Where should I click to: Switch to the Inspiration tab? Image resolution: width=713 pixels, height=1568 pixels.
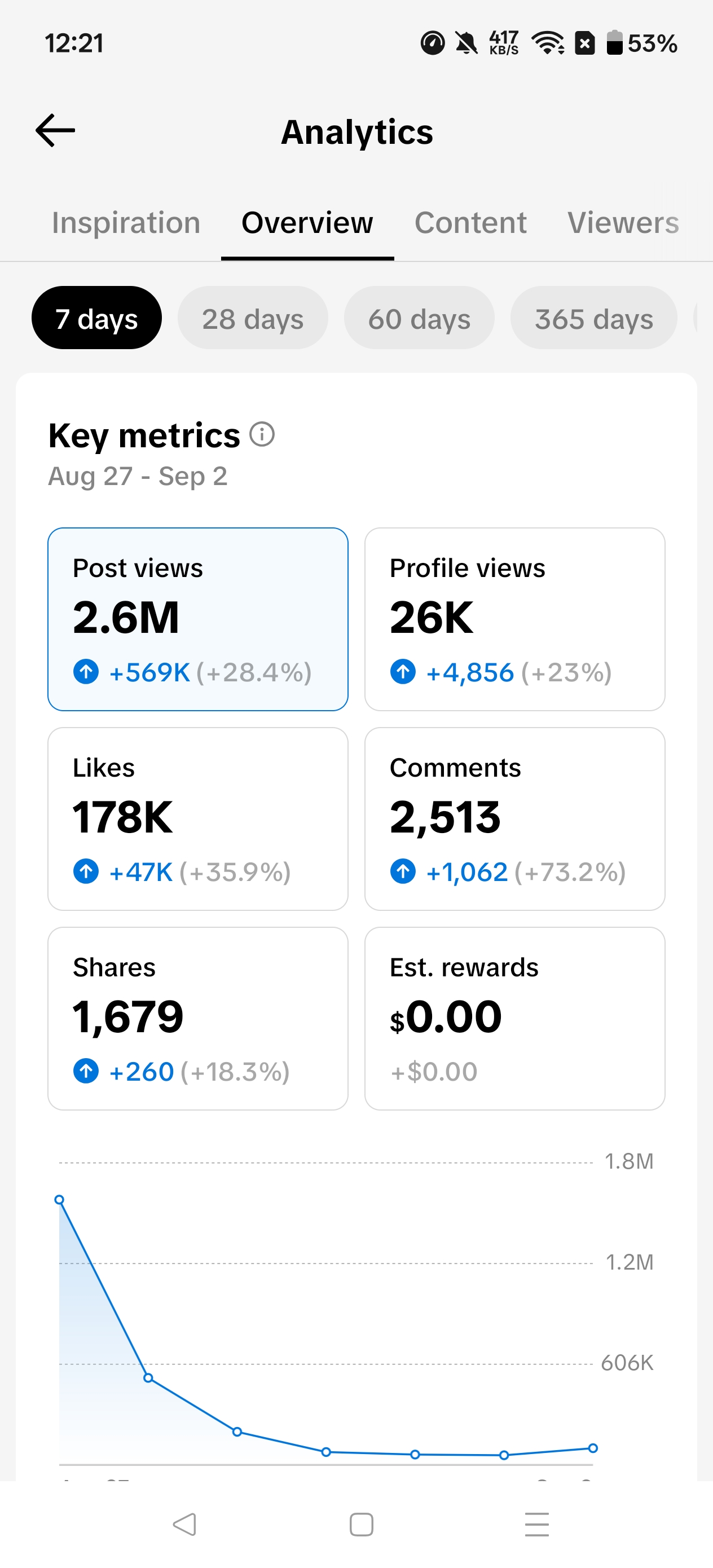pos(126,223)
